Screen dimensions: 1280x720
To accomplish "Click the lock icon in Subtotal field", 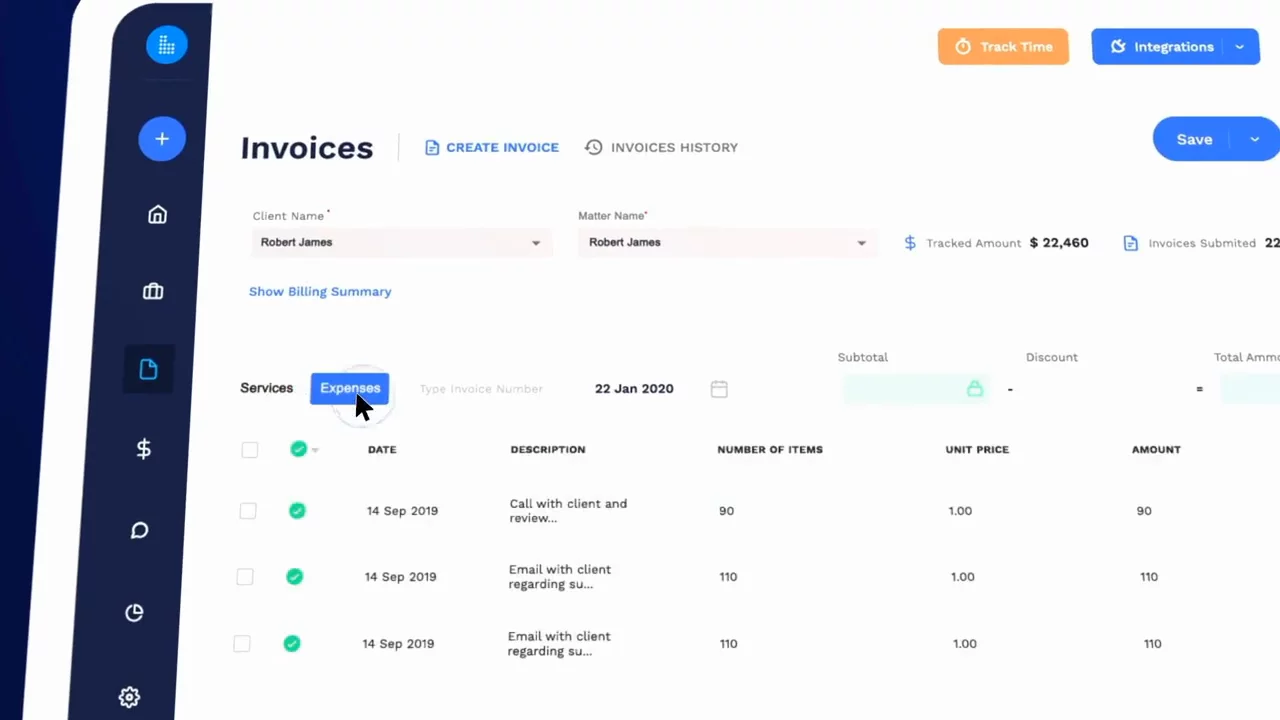I will 974,388.
